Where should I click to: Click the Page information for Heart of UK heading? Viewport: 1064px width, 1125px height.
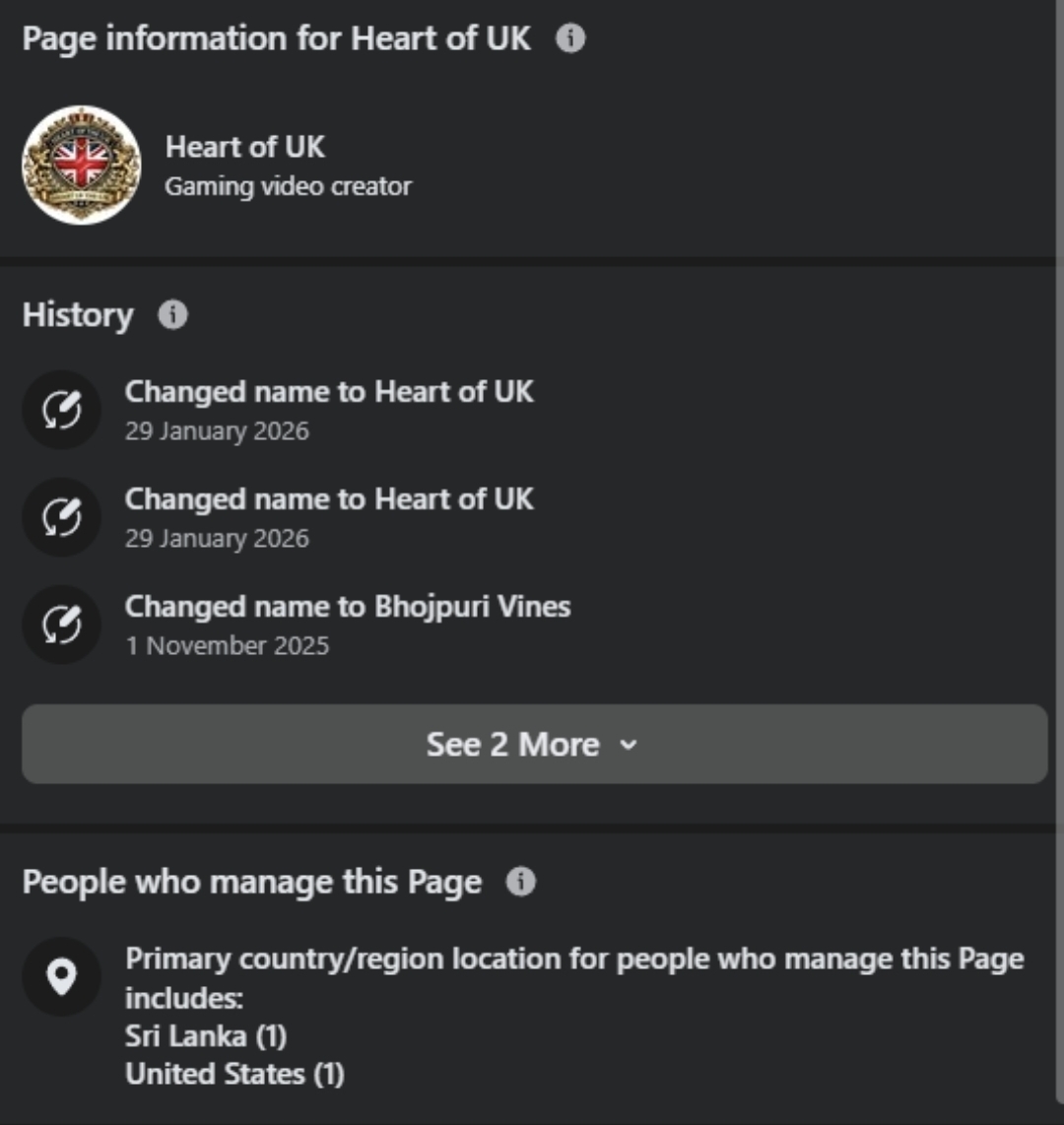(x=276, y=39)
